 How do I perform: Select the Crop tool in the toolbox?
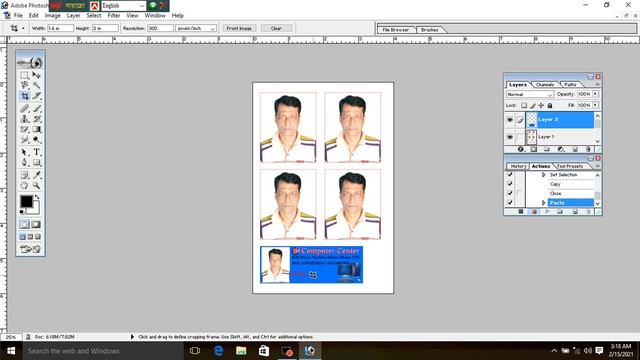click(x=24, y=96)
